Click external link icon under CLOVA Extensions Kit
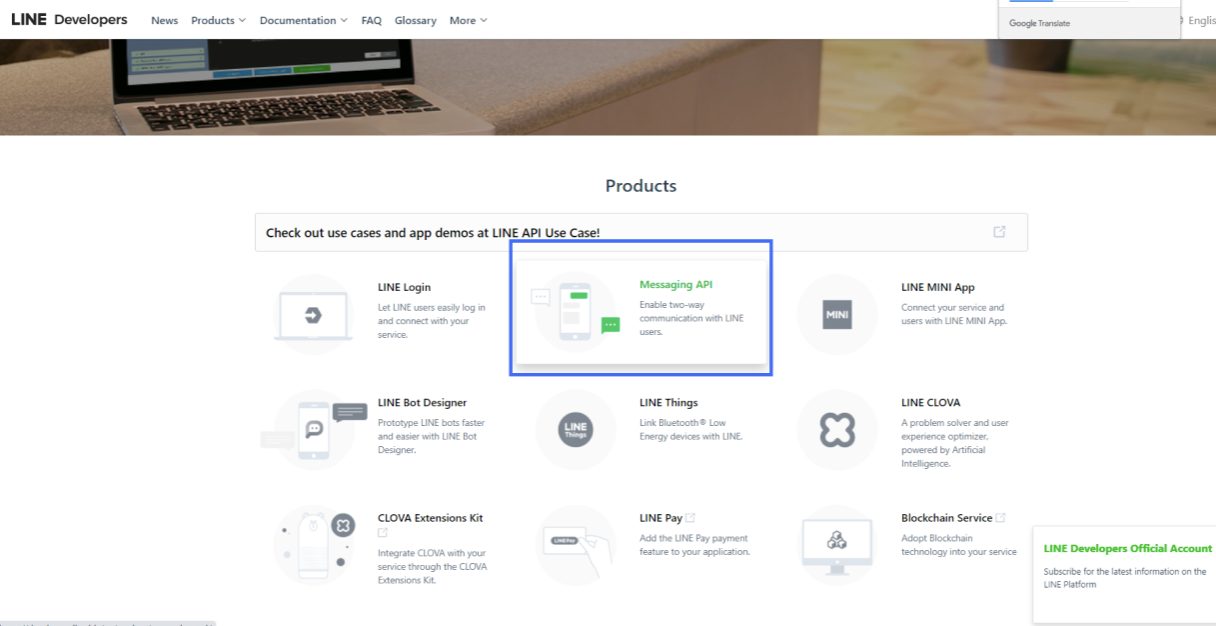The image size is (1216, 626). click(383, 533)
